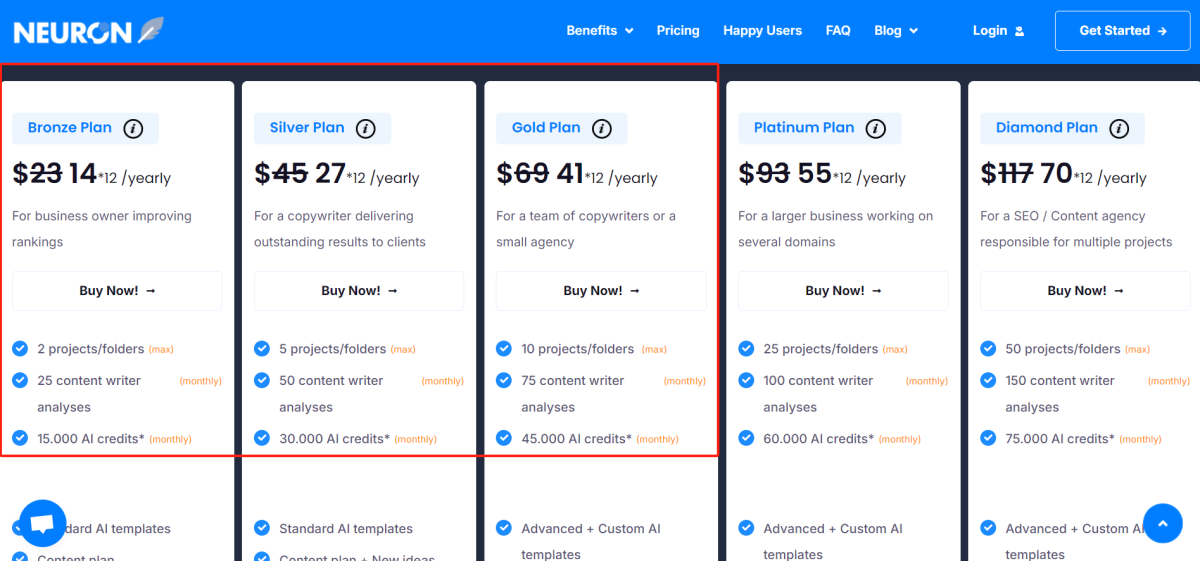Click the checkmark beside 2 projects/folders
Viewport: 1200px width, 561px height.
point(20,349)
